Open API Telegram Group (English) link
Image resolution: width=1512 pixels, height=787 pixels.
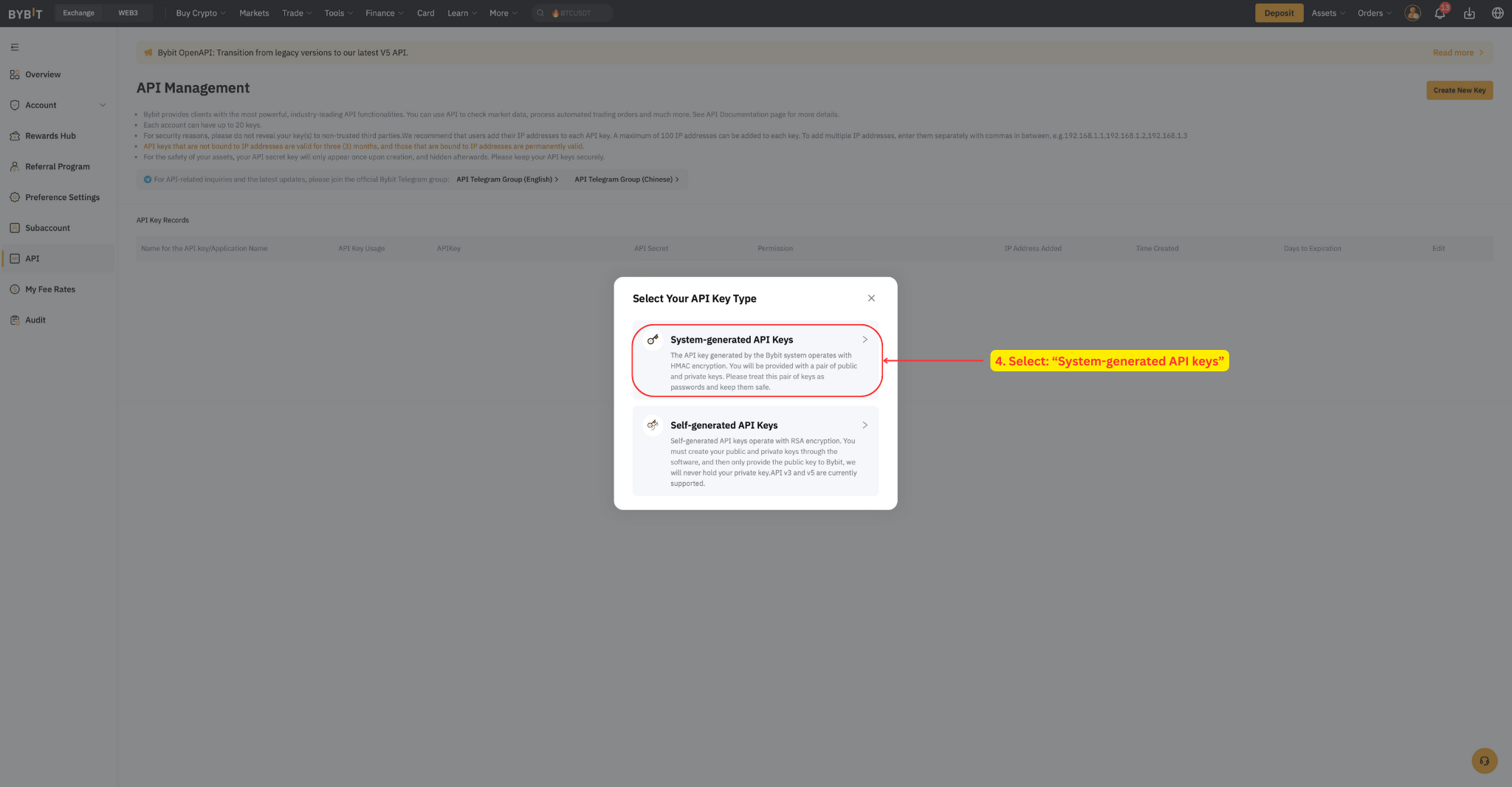[507, 179]
